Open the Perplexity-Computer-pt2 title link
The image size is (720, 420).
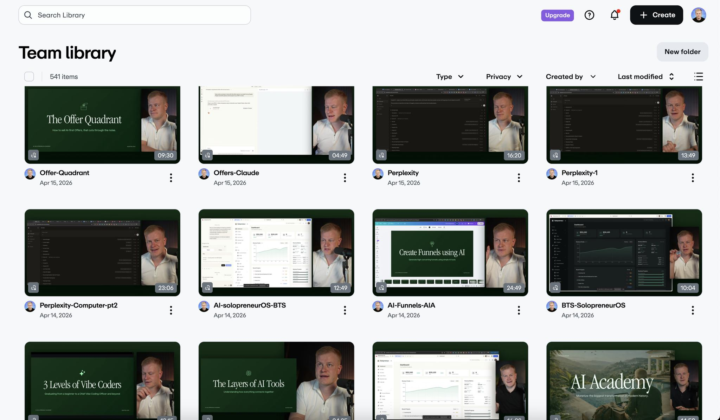pos(79,305)
